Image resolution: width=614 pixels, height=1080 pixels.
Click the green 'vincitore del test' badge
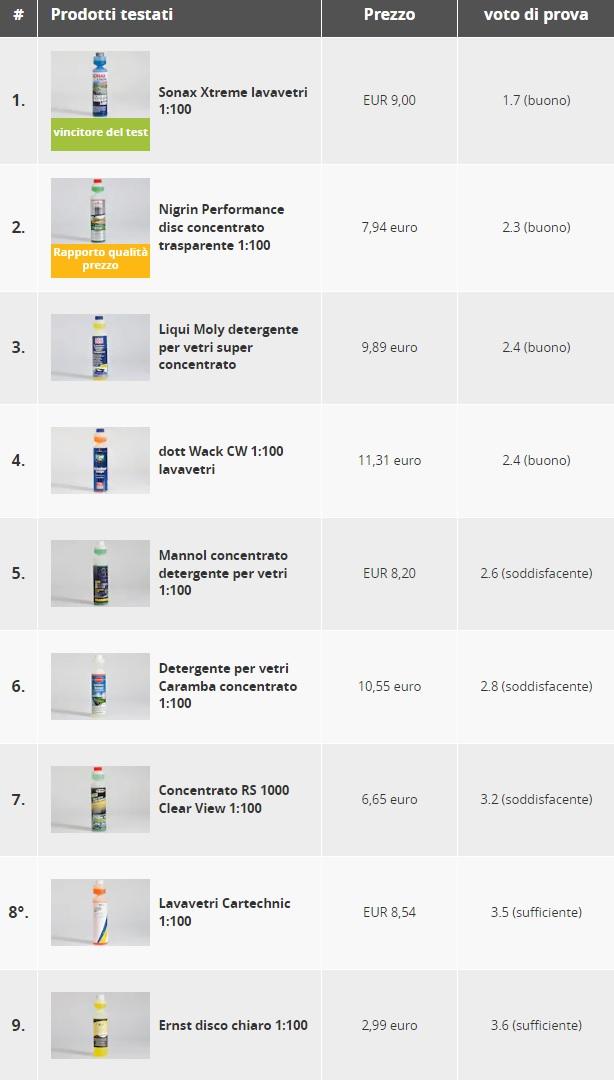coord(100,134)
